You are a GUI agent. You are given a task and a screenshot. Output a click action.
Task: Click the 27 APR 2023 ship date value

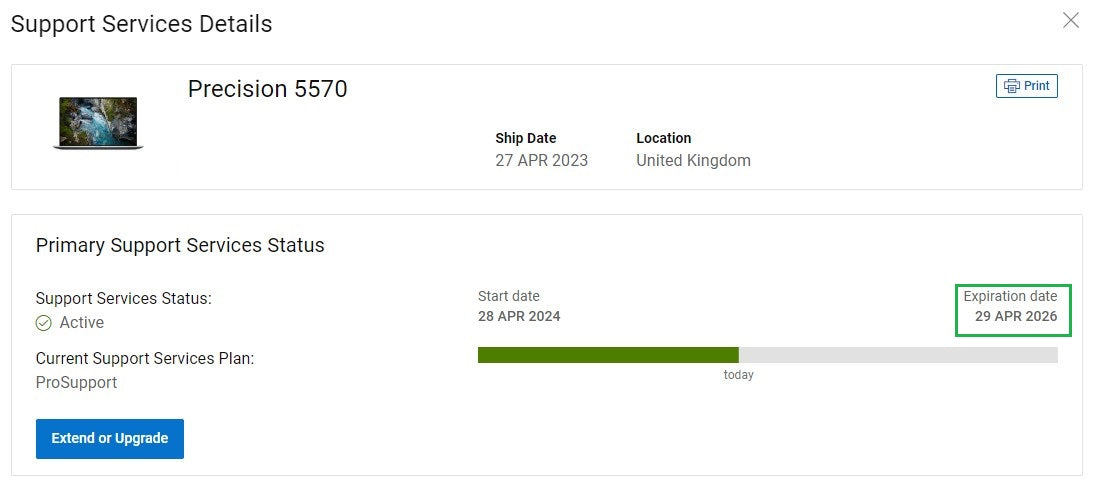coord(541,161)
